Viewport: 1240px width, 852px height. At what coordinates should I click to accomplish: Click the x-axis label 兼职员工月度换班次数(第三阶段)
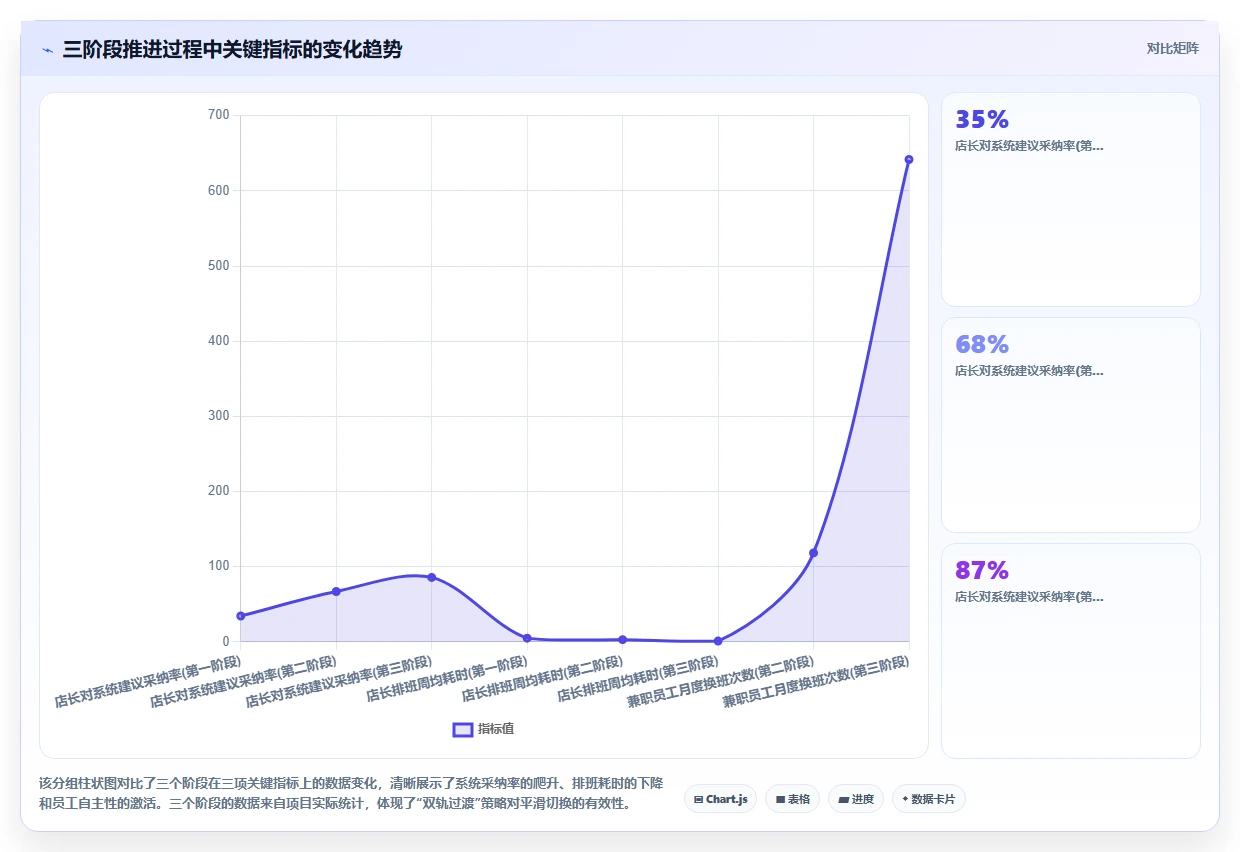(816, 682)
